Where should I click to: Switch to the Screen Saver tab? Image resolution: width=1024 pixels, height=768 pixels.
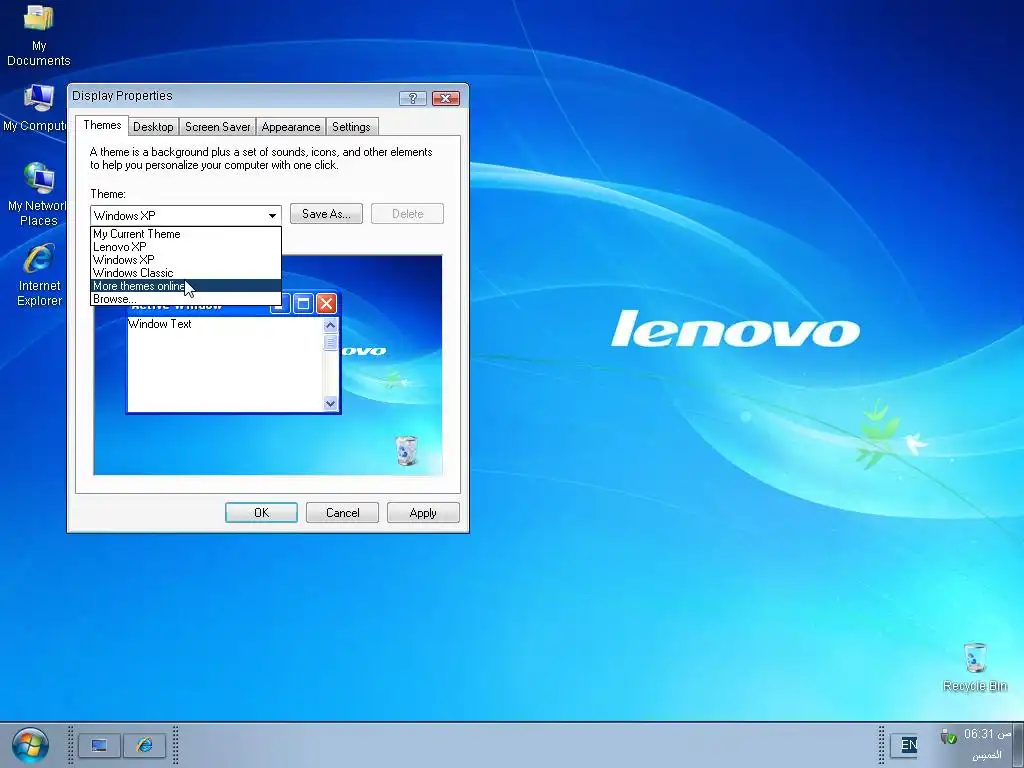(217, 127)
